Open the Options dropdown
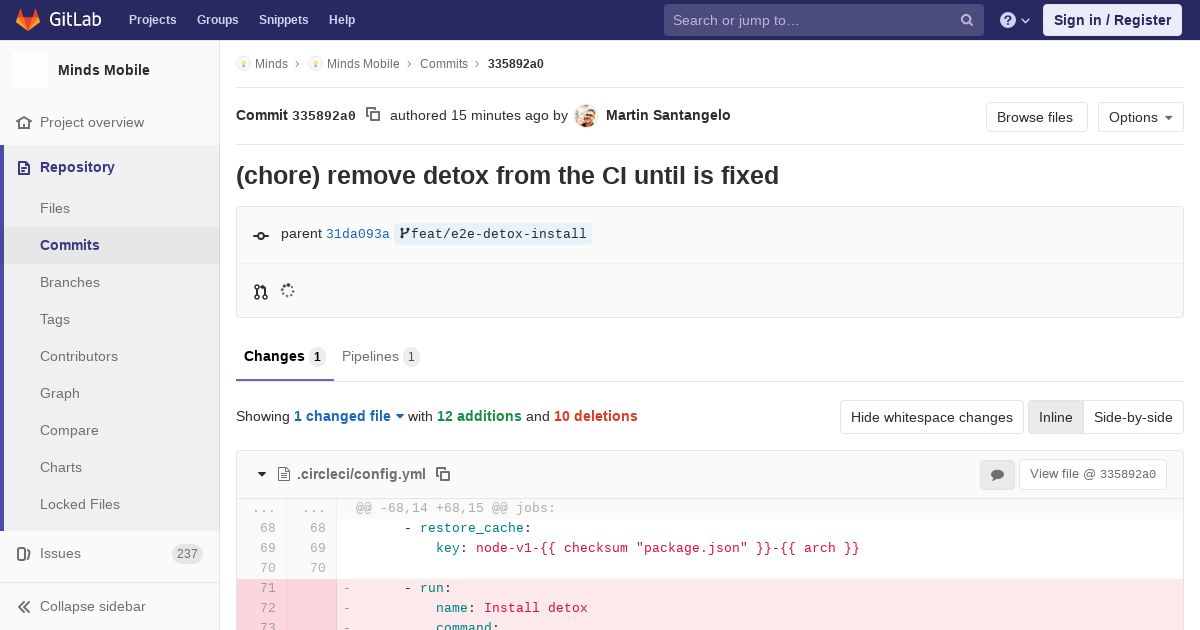The height and width of the screenshot is (630, 1200). tap(1140, 117)
